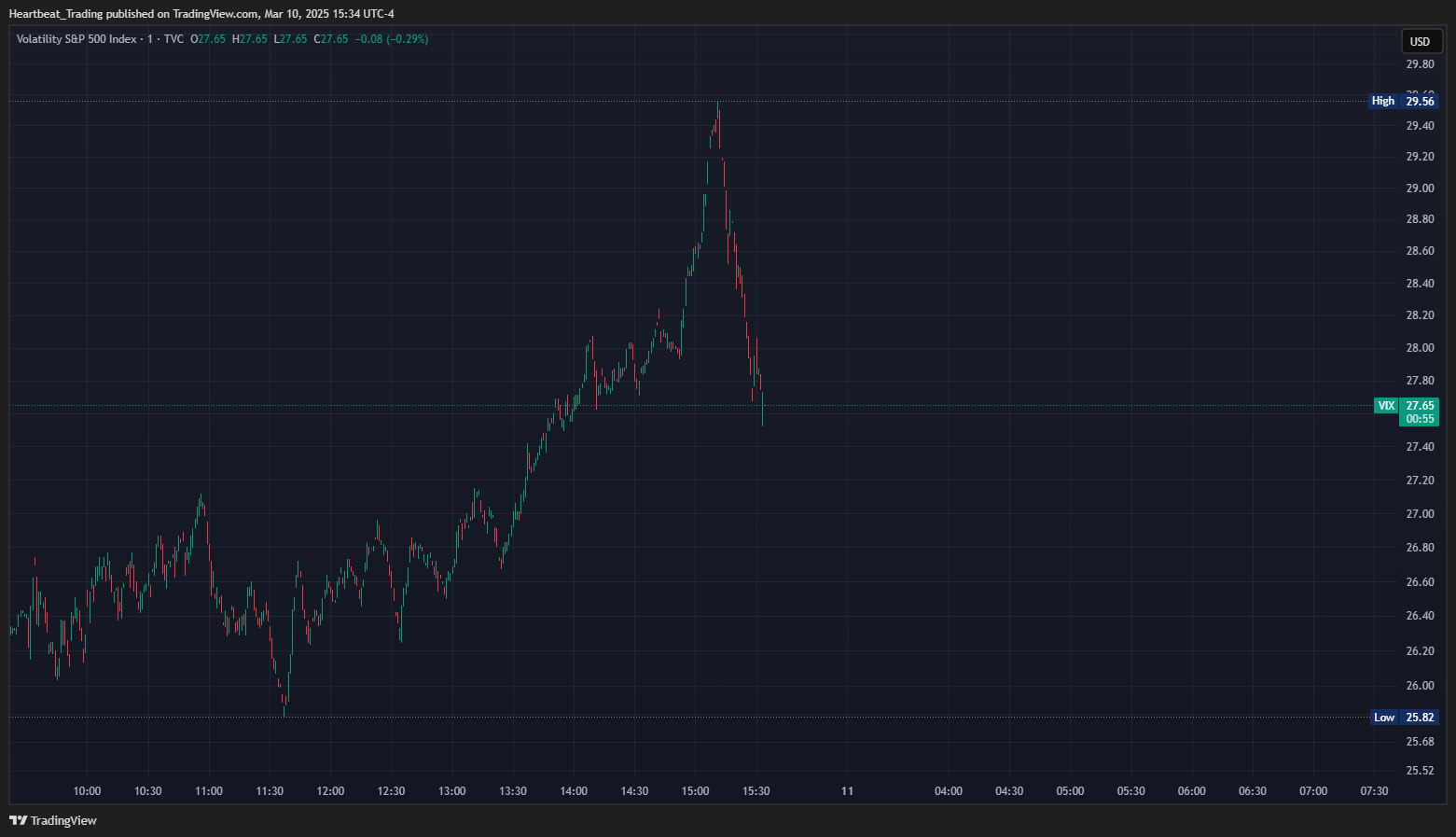Viewport: 1456px width, 837px height.
Task: Click the 12:00 time axis label
Action: click(x=330, y=791)
